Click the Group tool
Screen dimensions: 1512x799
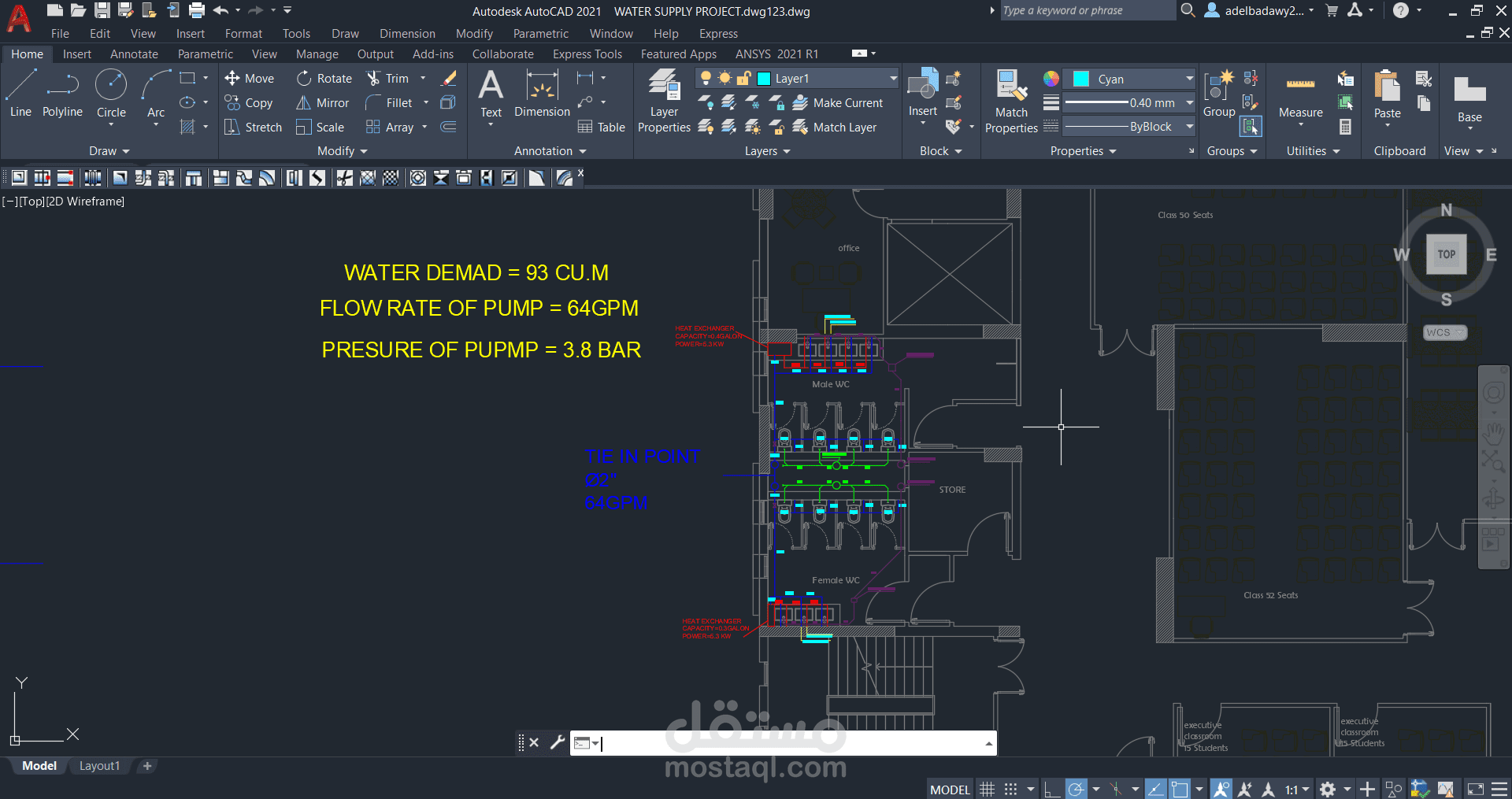tap(1219, 93)
